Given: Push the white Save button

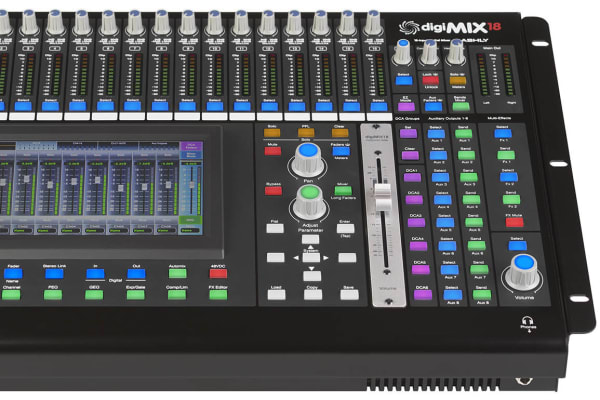Looking at the screenshot, I should pyautogui.click(x=349, y=294).
